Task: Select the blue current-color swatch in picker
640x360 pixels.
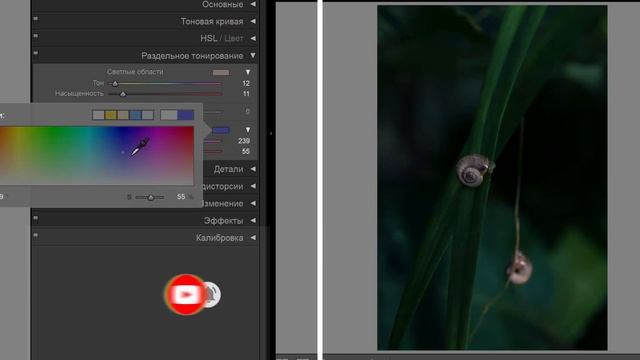Action: pos(186,115)
